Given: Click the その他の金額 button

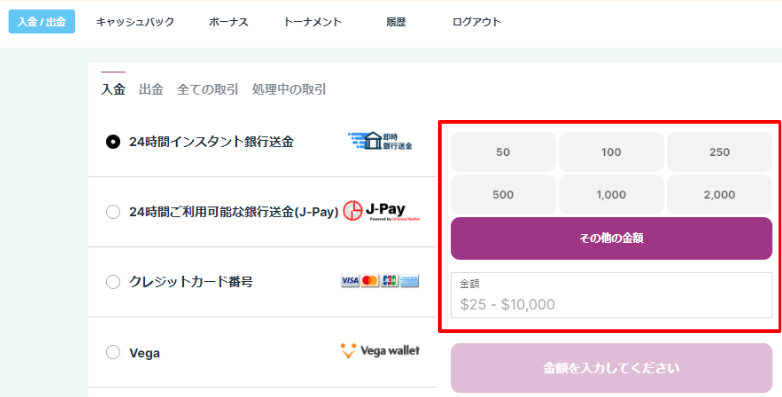Looking at the screenshot, I should pos(611,238).
